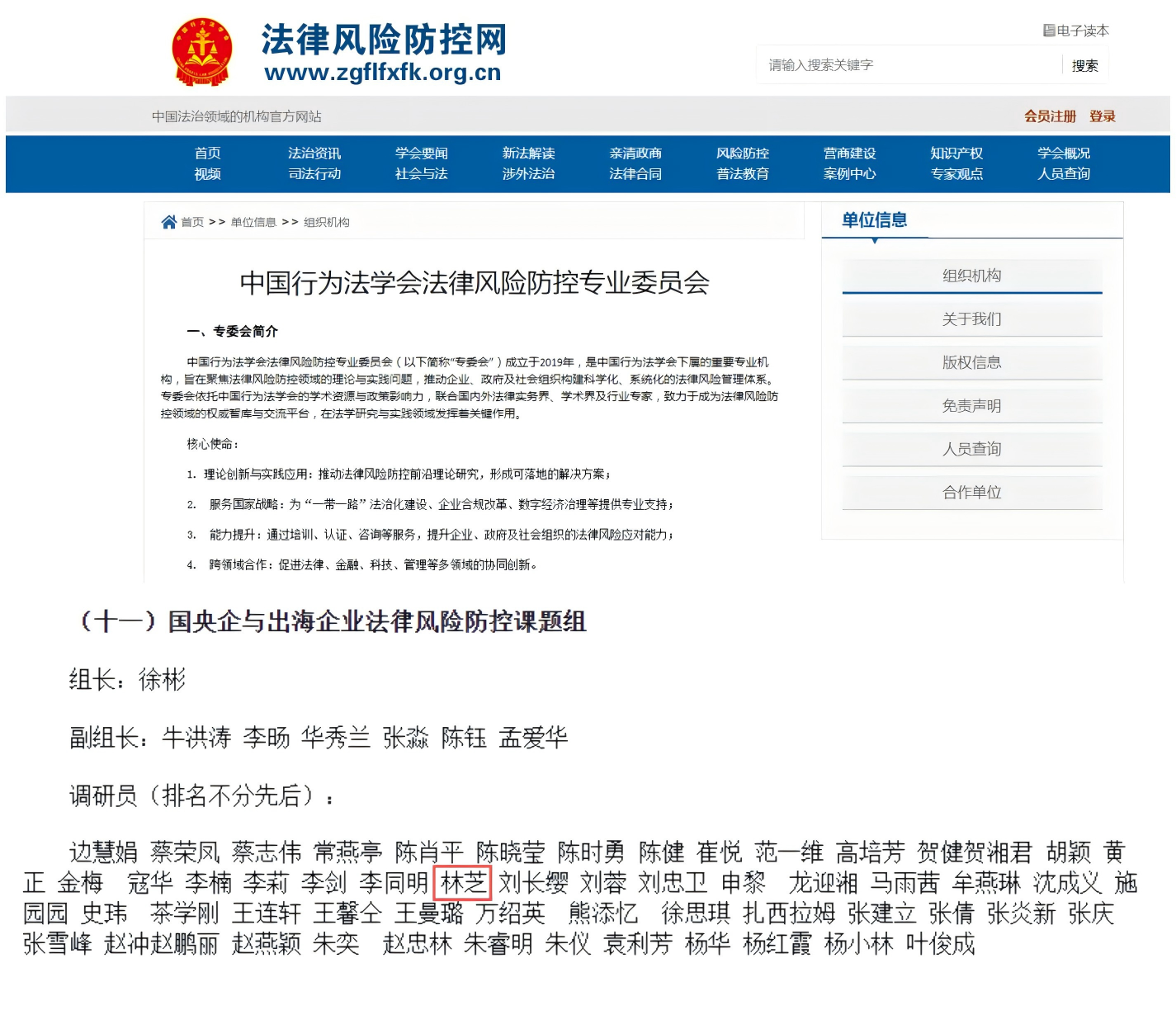Open the 电子读本 link
This screenshot has width=1176, height=1010.
tap(1082, 31)
